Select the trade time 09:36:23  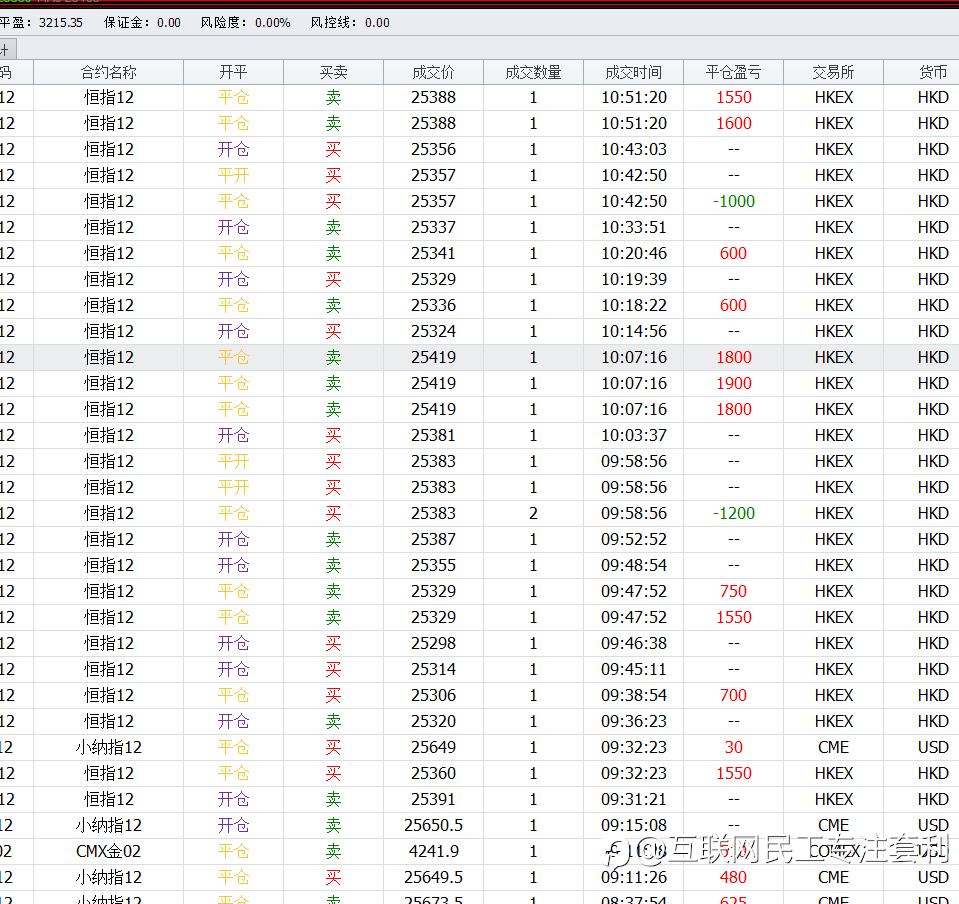pos(634,721)
